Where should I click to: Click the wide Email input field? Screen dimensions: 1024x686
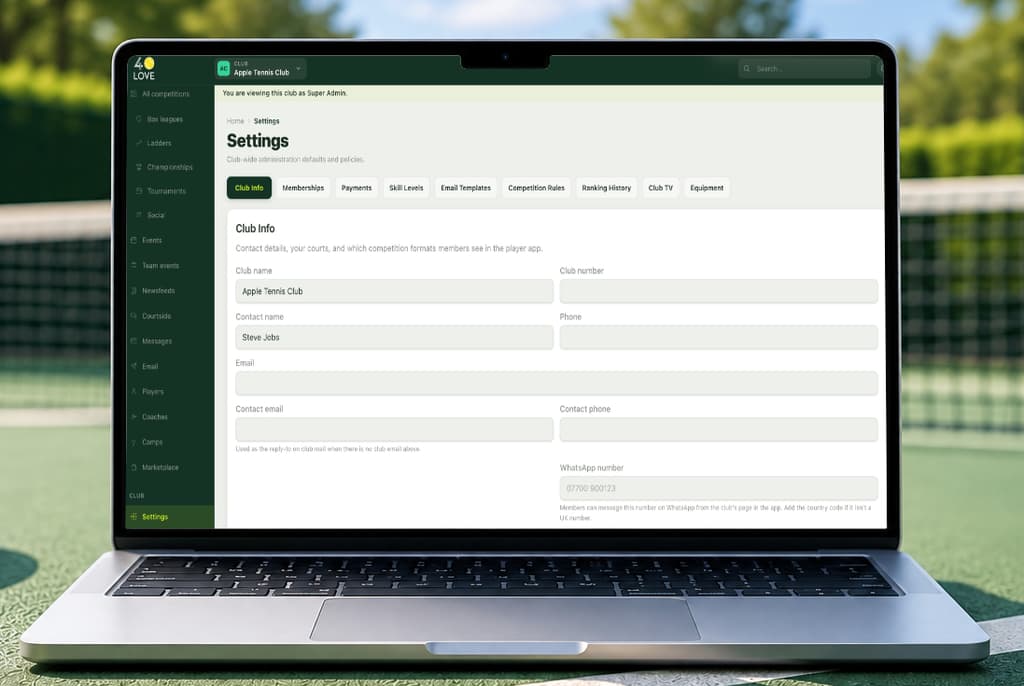click(x=556, y=384)
